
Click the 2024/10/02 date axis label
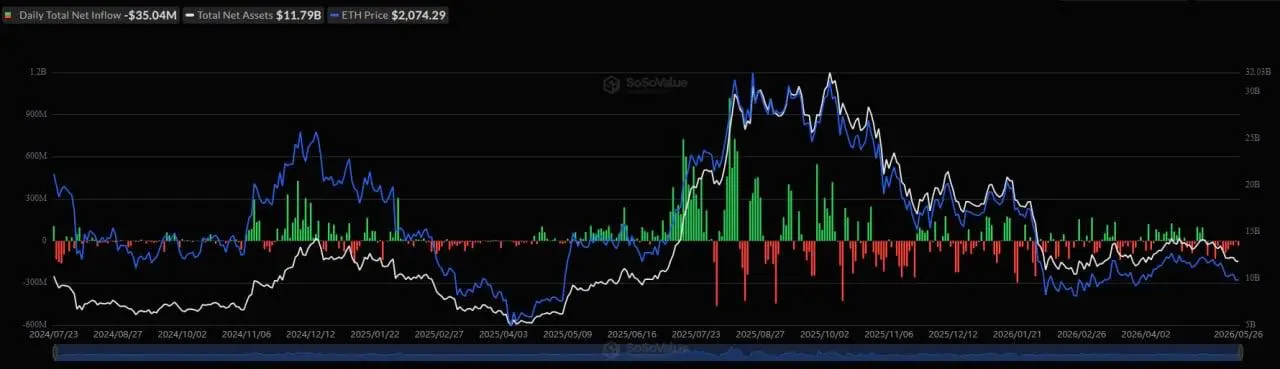click(182, 336)
